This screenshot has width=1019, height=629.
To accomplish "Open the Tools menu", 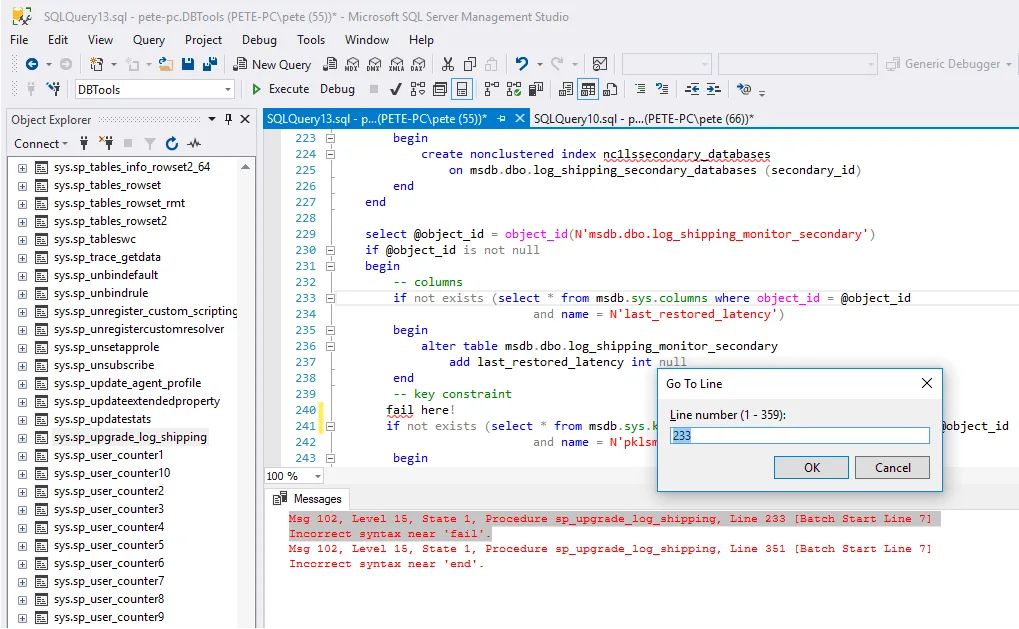I will pos(311,40).
